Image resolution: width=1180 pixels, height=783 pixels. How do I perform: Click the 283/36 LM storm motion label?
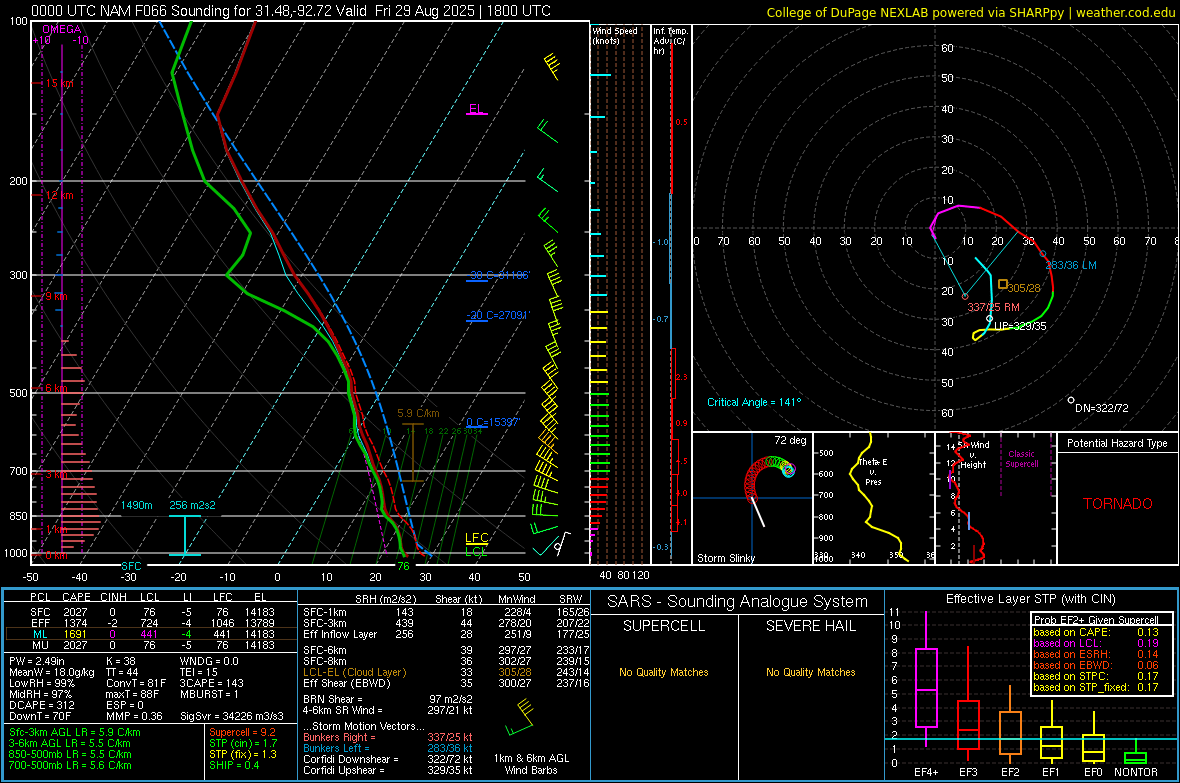[1071, 265]
